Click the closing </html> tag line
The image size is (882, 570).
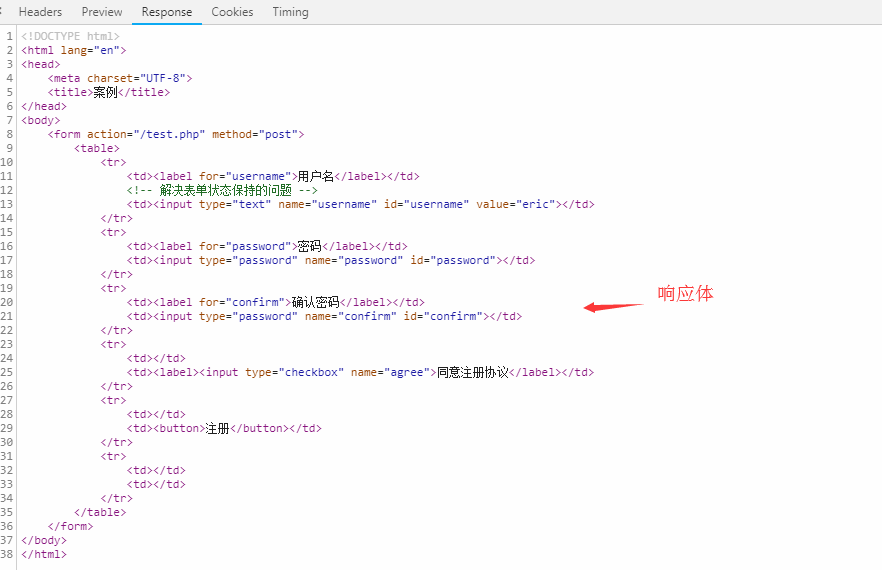click(44, 554)
